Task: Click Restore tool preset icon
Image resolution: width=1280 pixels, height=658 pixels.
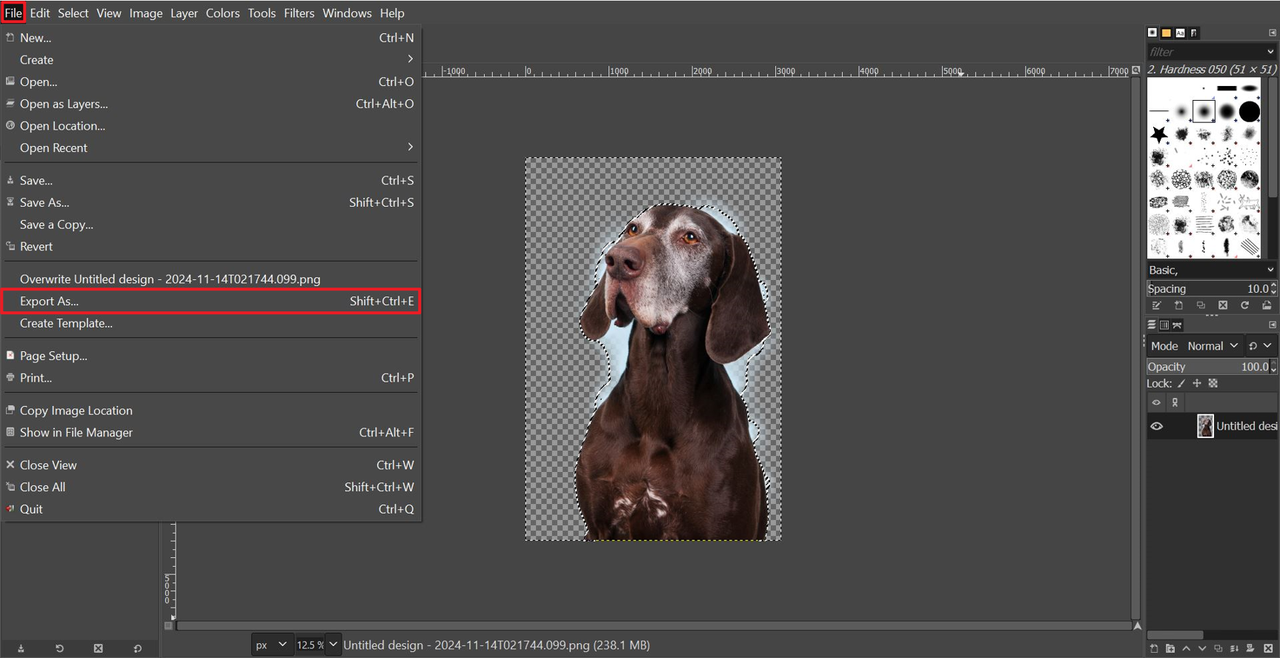Action: (59, 648)
